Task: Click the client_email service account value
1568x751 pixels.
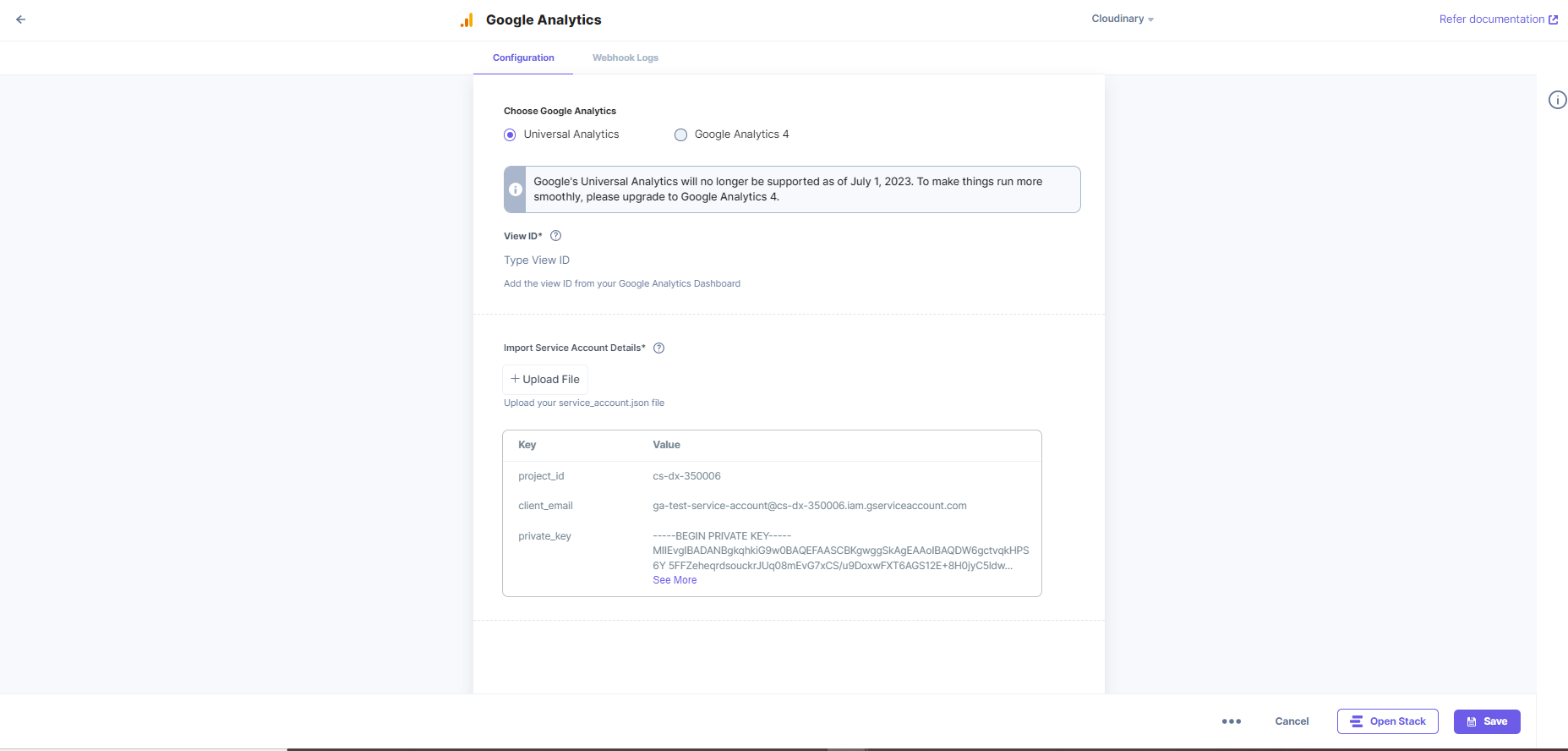Action: click(810, 506)
